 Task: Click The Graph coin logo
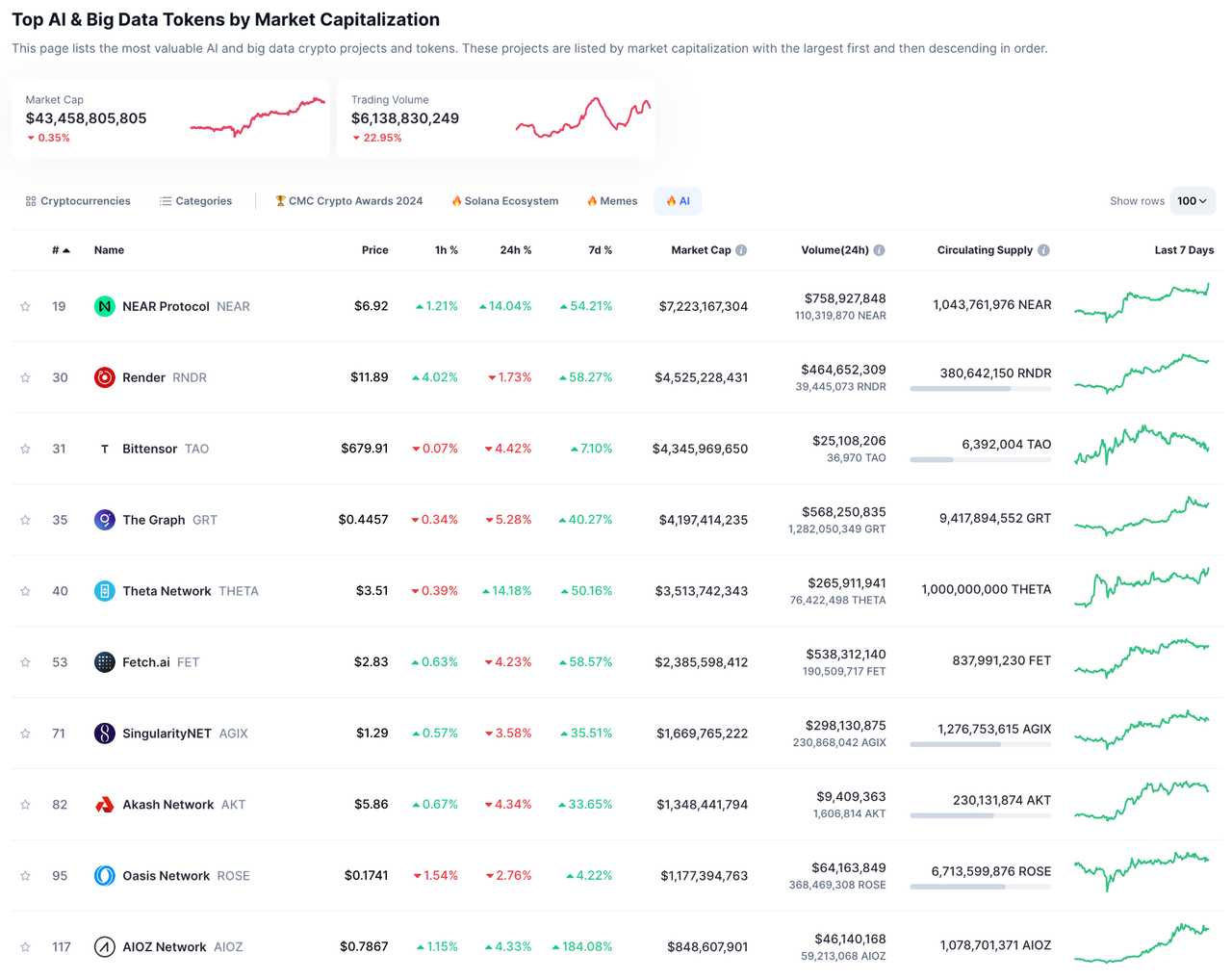coord(104,520)
